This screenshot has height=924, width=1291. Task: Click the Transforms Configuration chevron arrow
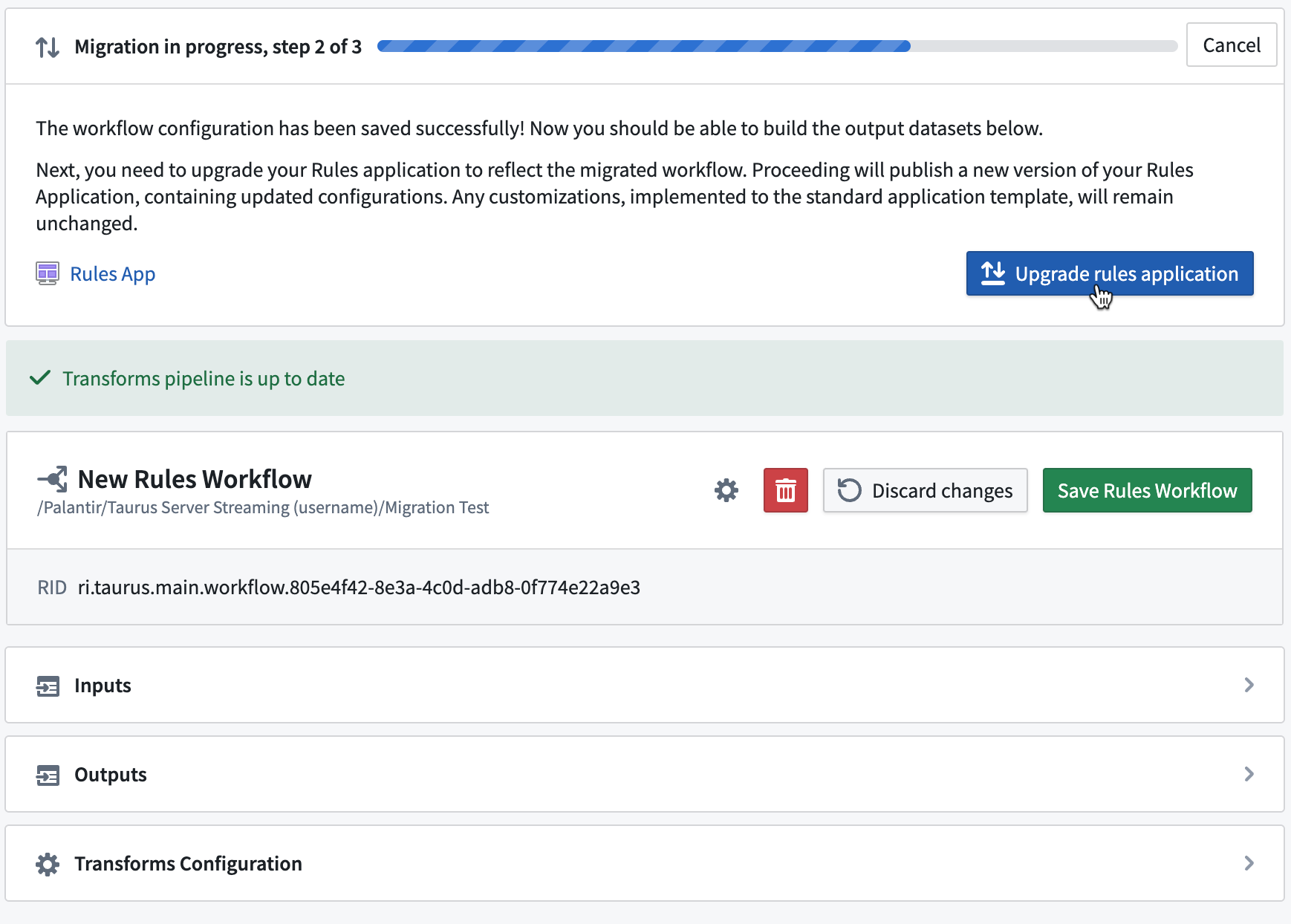coord(1249,863)
